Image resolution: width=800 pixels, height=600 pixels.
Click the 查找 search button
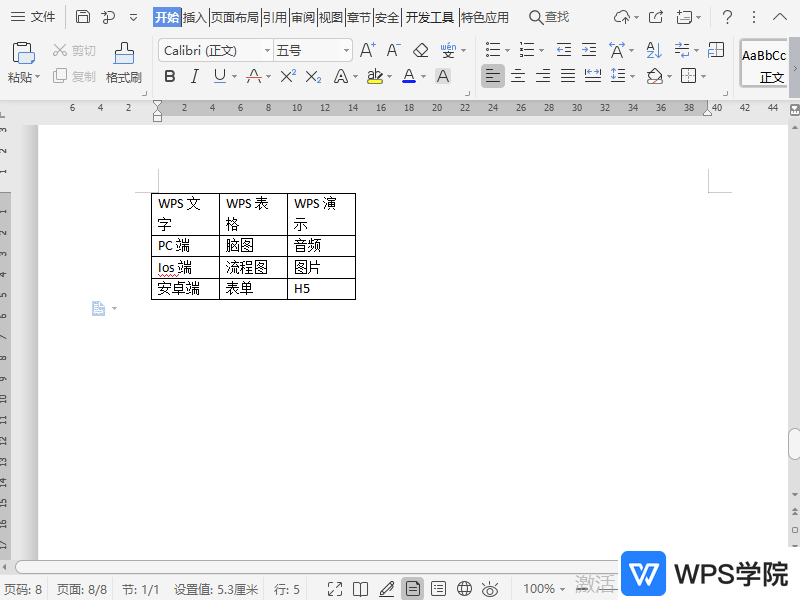point(549,17)
